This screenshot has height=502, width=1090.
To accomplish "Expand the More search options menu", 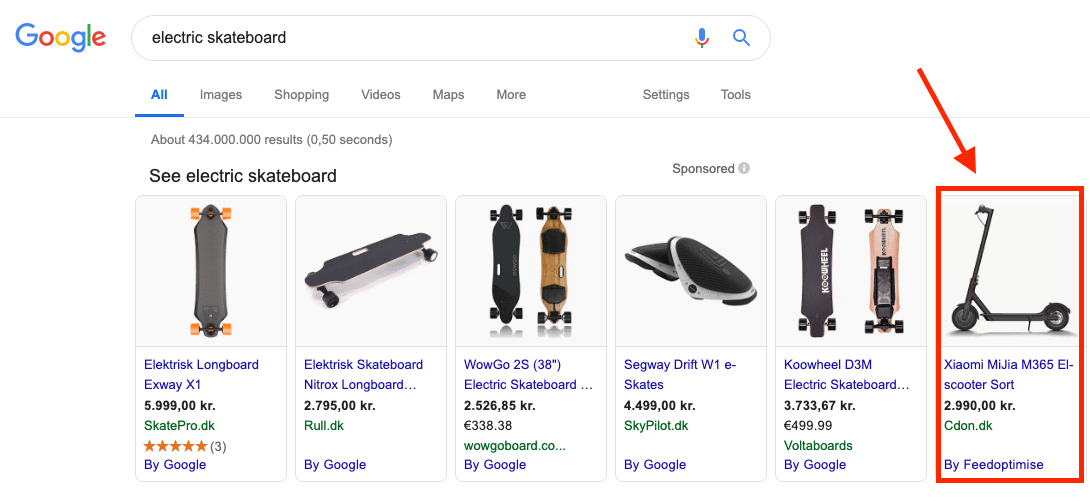I will (x=511, y=95).
